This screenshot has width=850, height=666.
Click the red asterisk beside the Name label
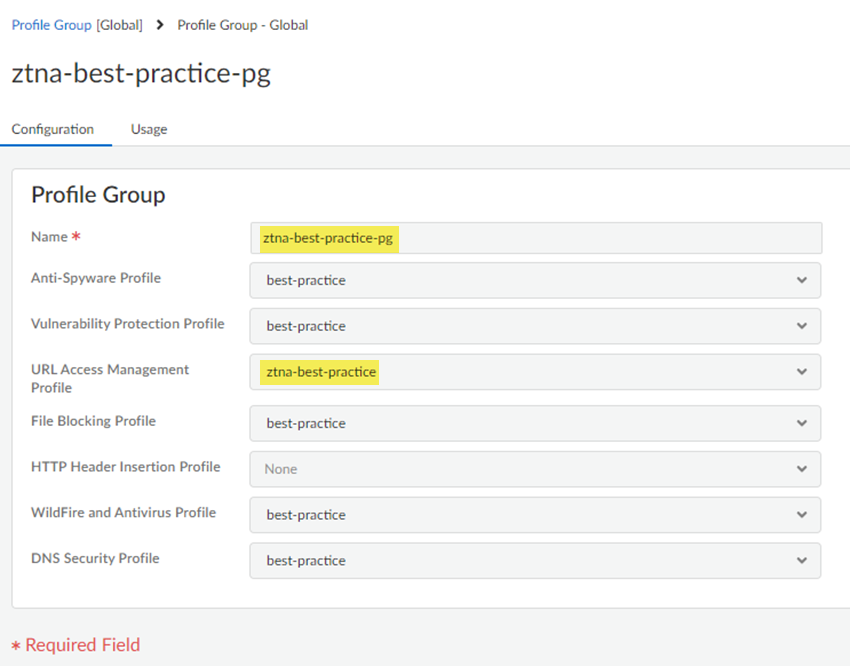tap(77, 238)
